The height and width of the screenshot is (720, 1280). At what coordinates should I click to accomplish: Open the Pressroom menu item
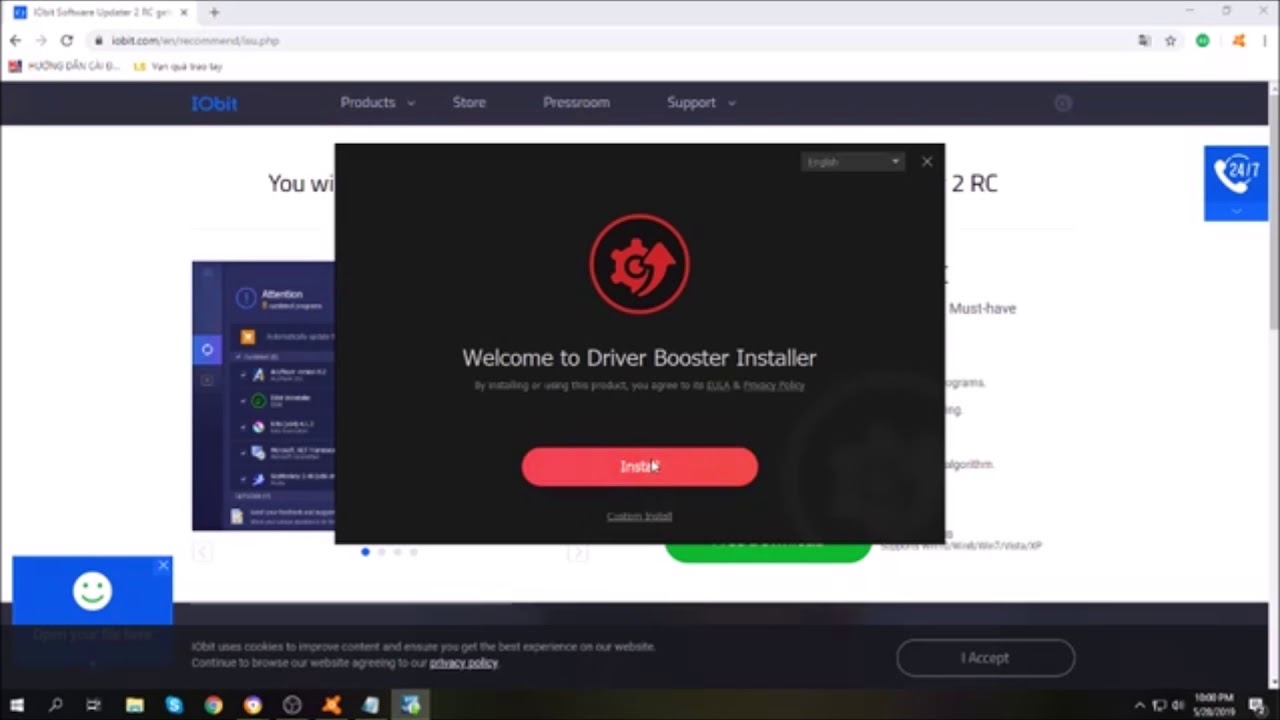coord(576,102)
